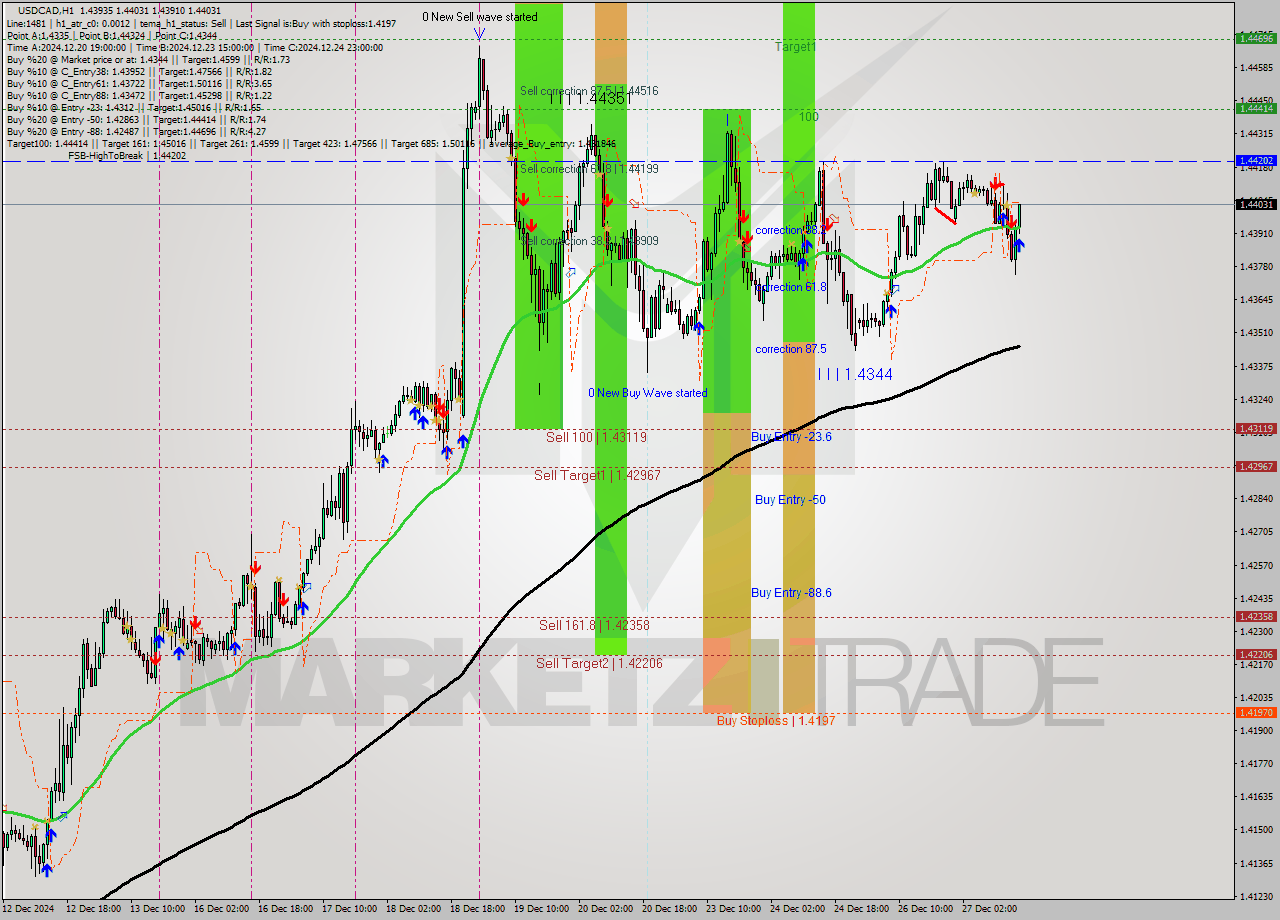Click the '20 Dec 02:00' time axis label

[608, 909]
